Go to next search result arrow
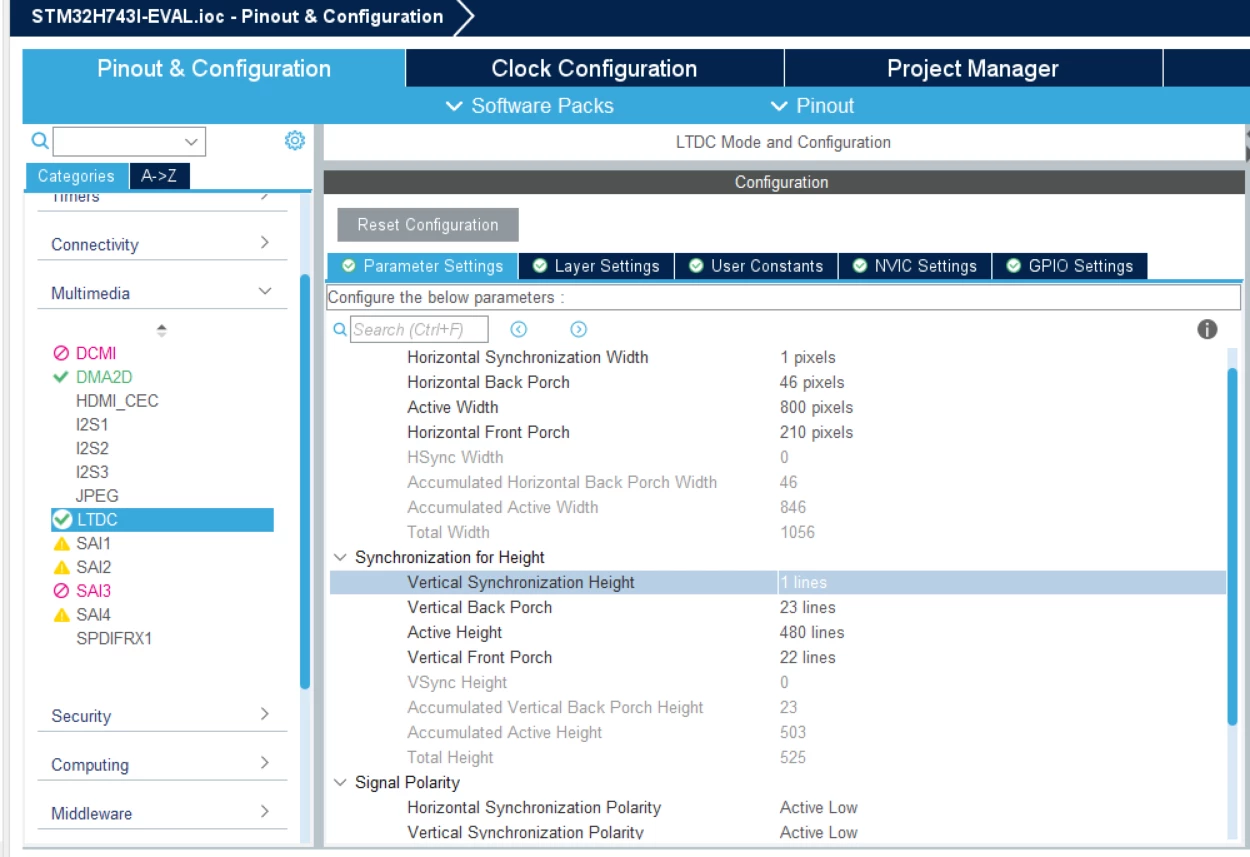The image size is (1250, 857). pos(578,329)
